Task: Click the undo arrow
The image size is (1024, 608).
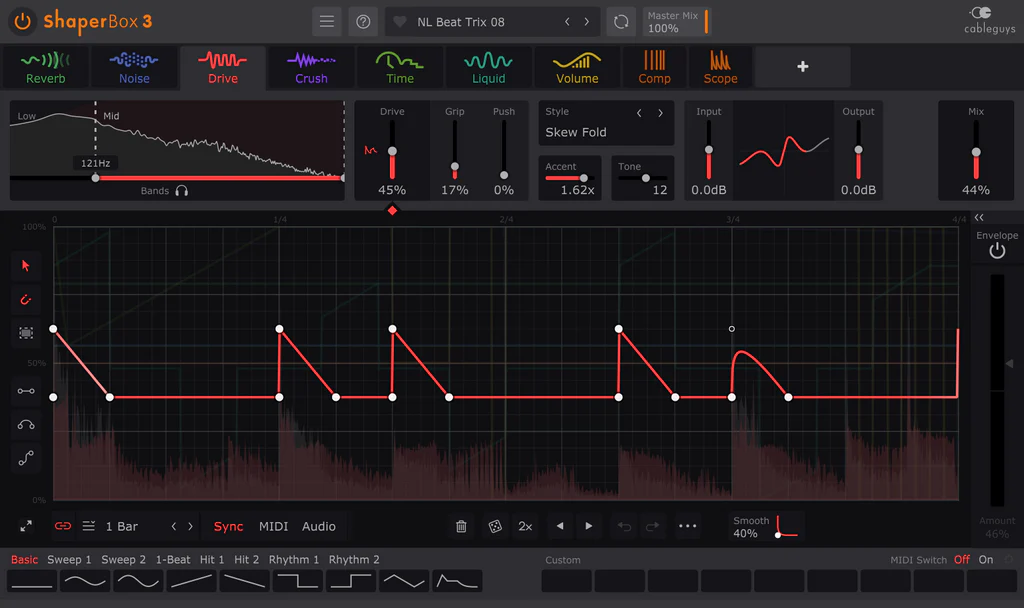Action: (x=624, y=526)
